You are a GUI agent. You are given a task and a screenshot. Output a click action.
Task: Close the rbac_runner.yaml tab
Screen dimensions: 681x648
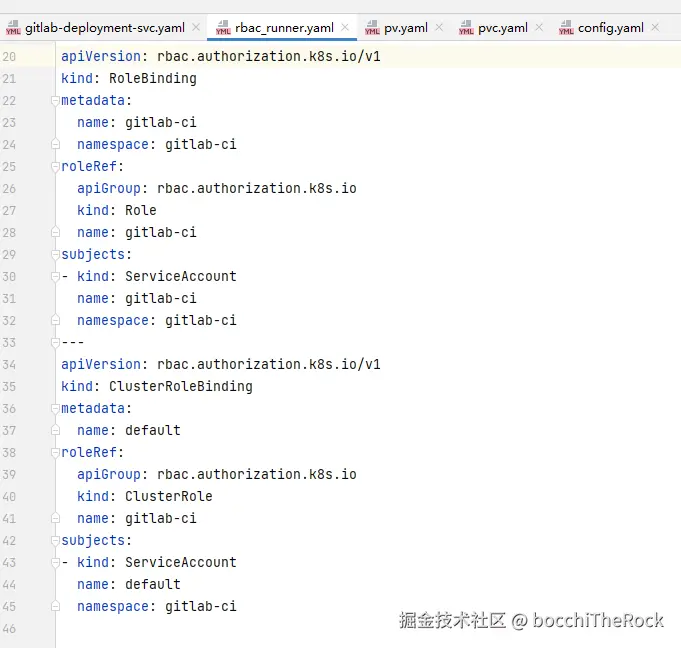(345, 27)
